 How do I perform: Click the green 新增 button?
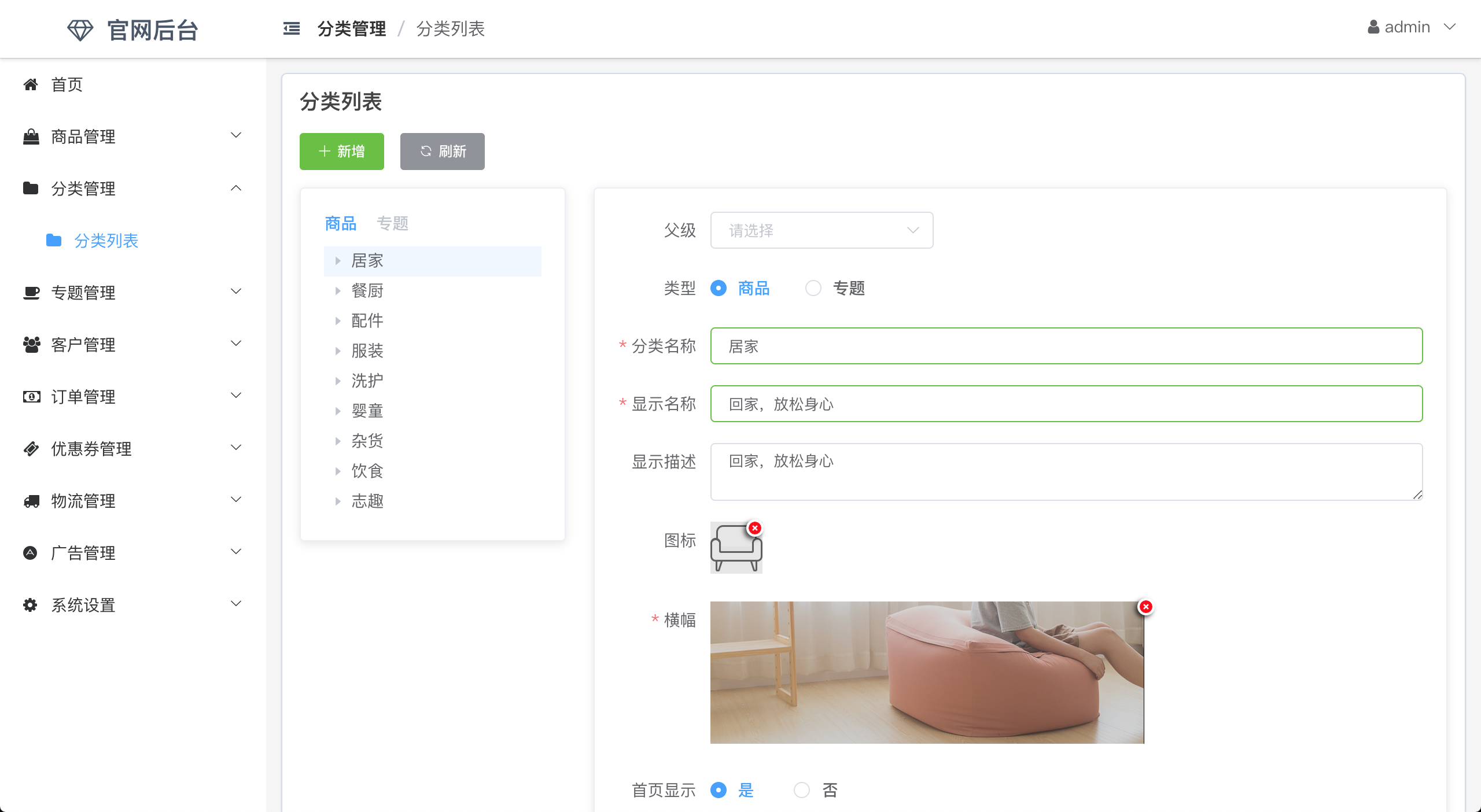(341, 152)
